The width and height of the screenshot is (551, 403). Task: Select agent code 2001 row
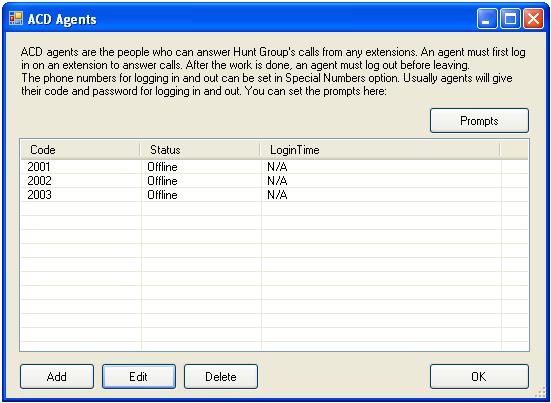274,167
